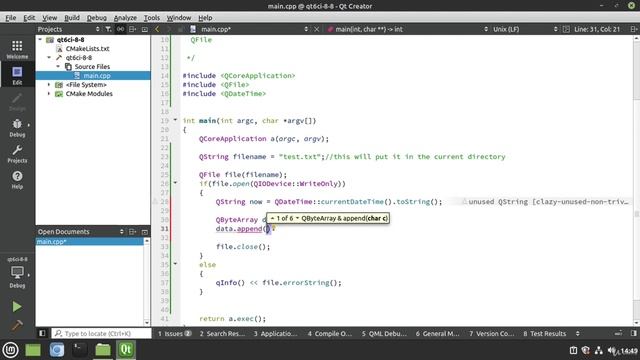Expand the CMake Modules node
The height and width of the screenshot is (360, 640).
[x=49, y=93]
